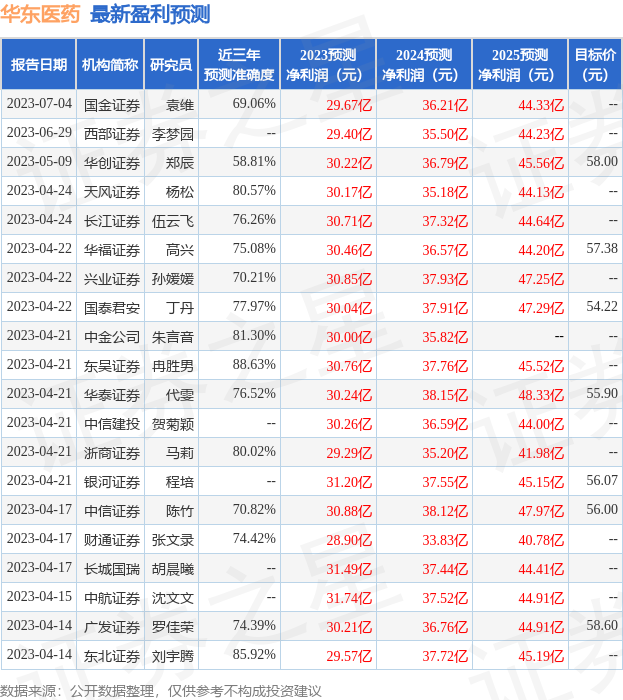Click 国泰君安 institution cell
This screenshot has height=700, width=623.
112,308
